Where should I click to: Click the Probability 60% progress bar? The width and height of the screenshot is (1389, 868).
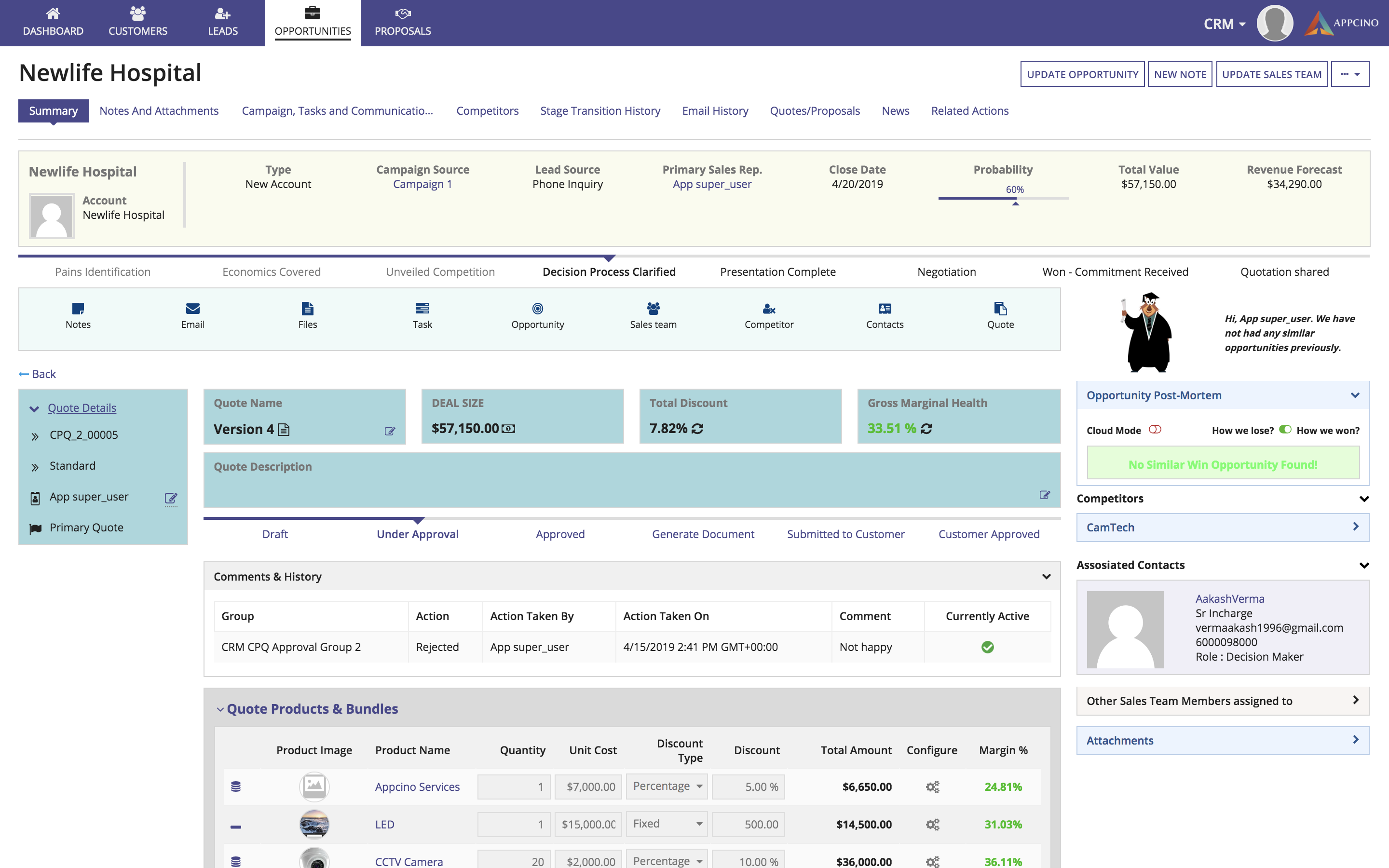(x=1003, y=198)
